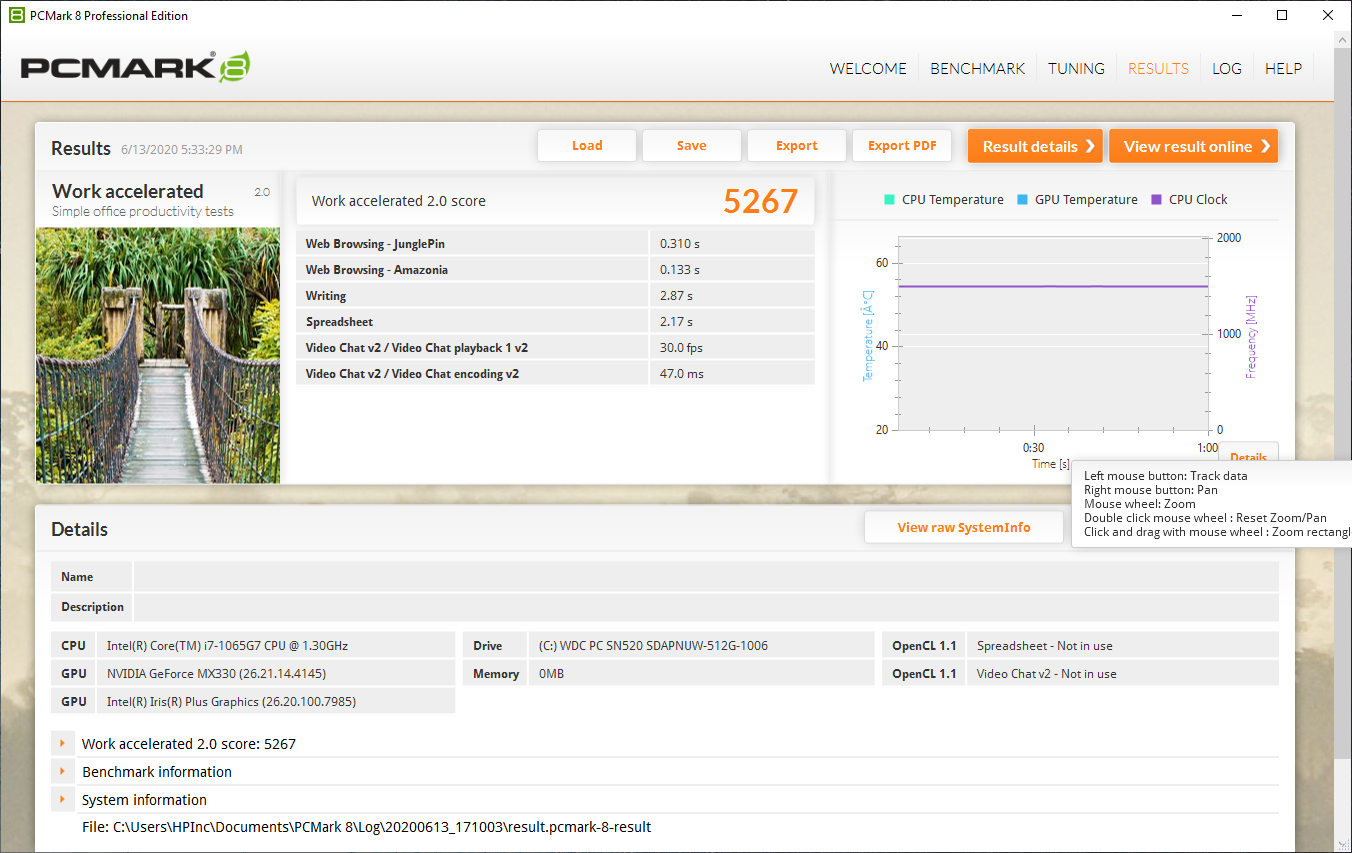Click the Load button
1352x853 pixels.
(587, 146)
